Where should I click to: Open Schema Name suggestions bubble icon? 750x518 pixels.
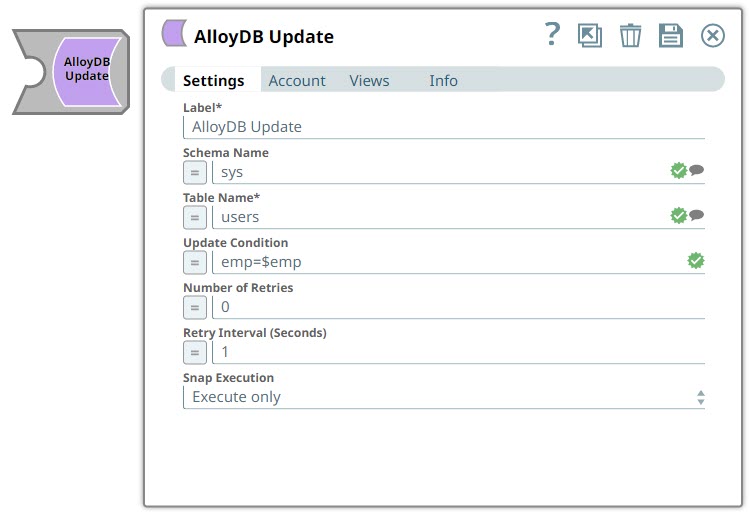click(x=697, y=171)
